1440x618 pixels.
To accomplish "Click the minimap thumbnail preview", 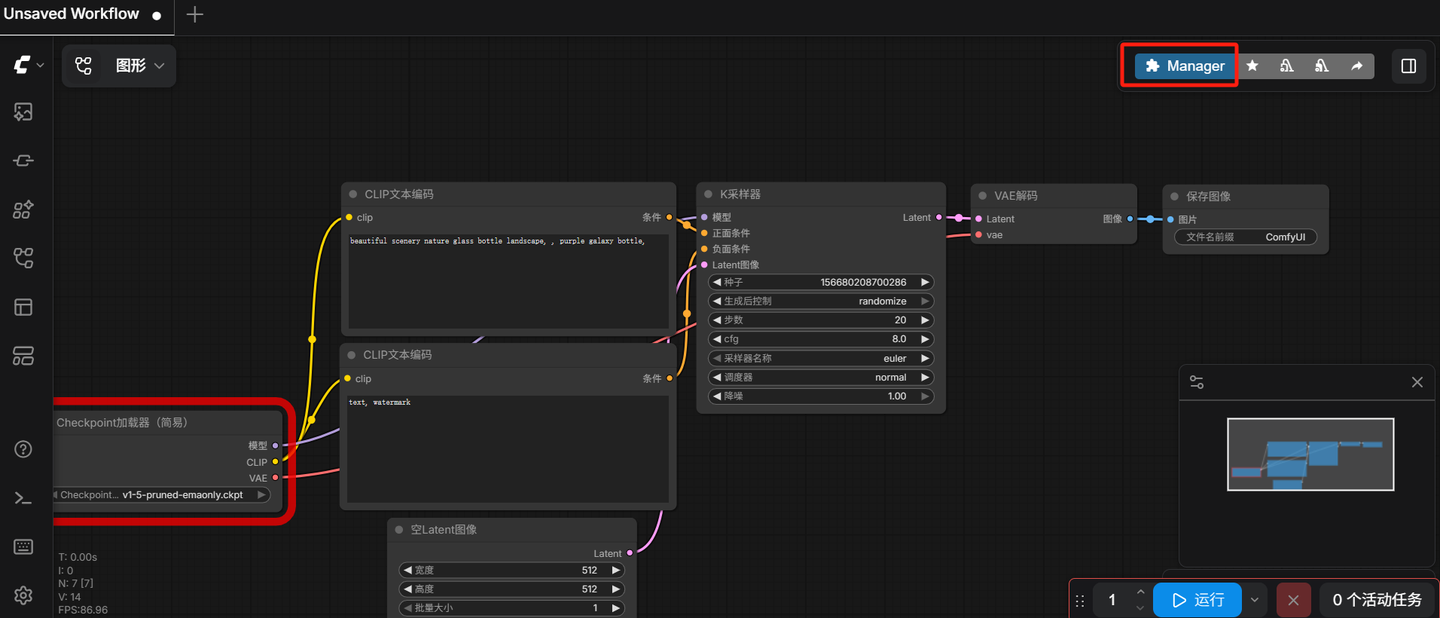I will 1310,455.
